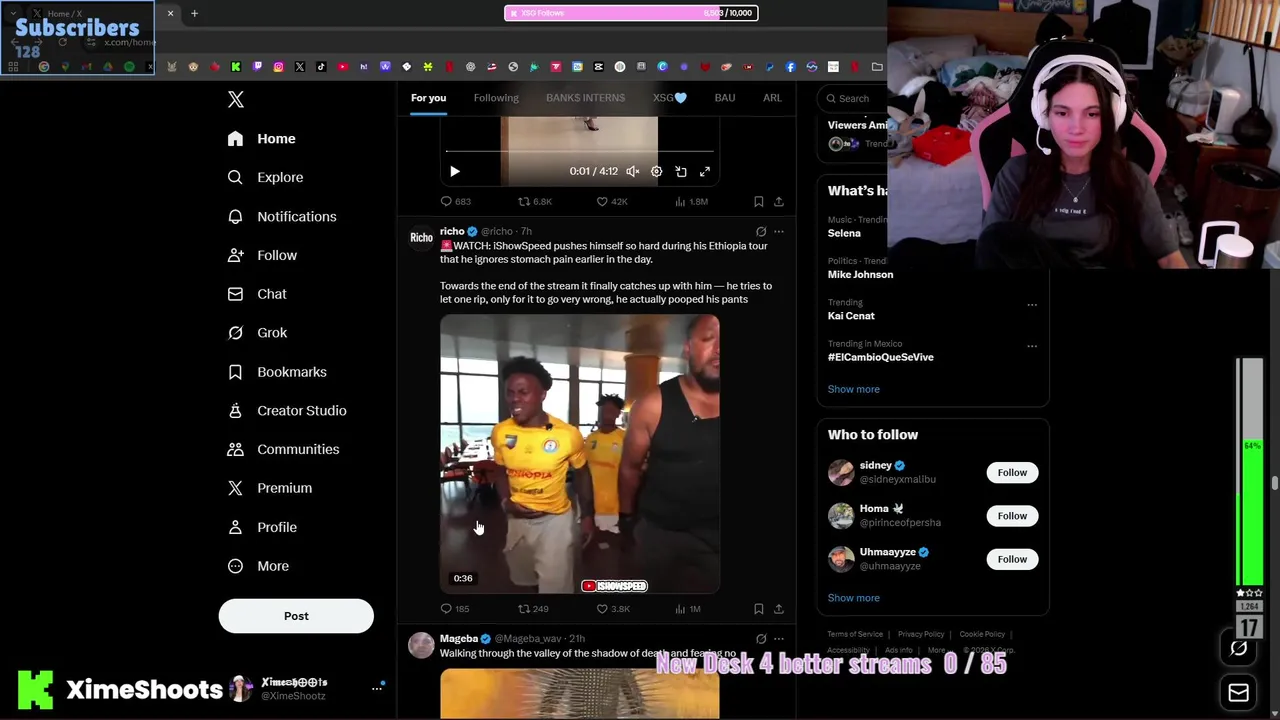
Task: Bookmark richo's post
Action: [x=758, y=608]
